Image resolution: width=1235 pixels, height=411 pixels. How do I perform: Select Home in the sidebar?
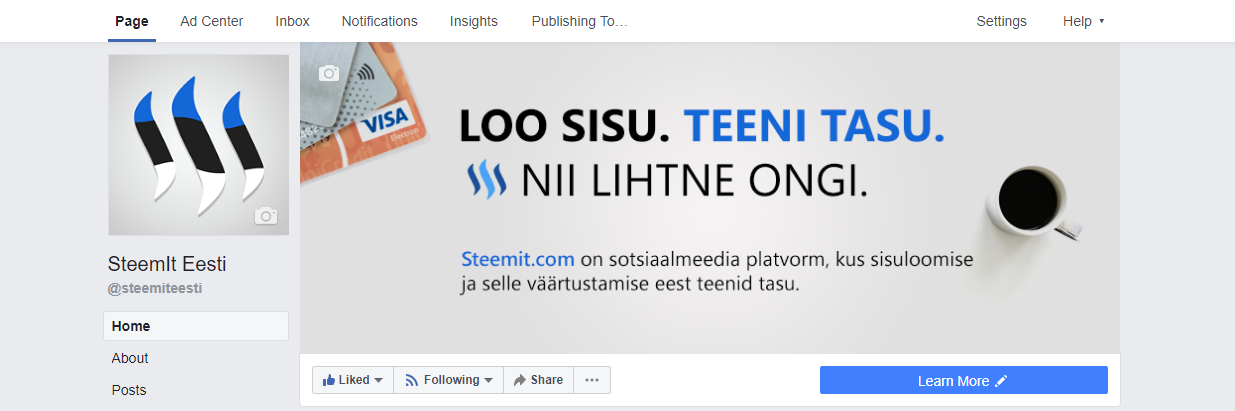point(196,326)
